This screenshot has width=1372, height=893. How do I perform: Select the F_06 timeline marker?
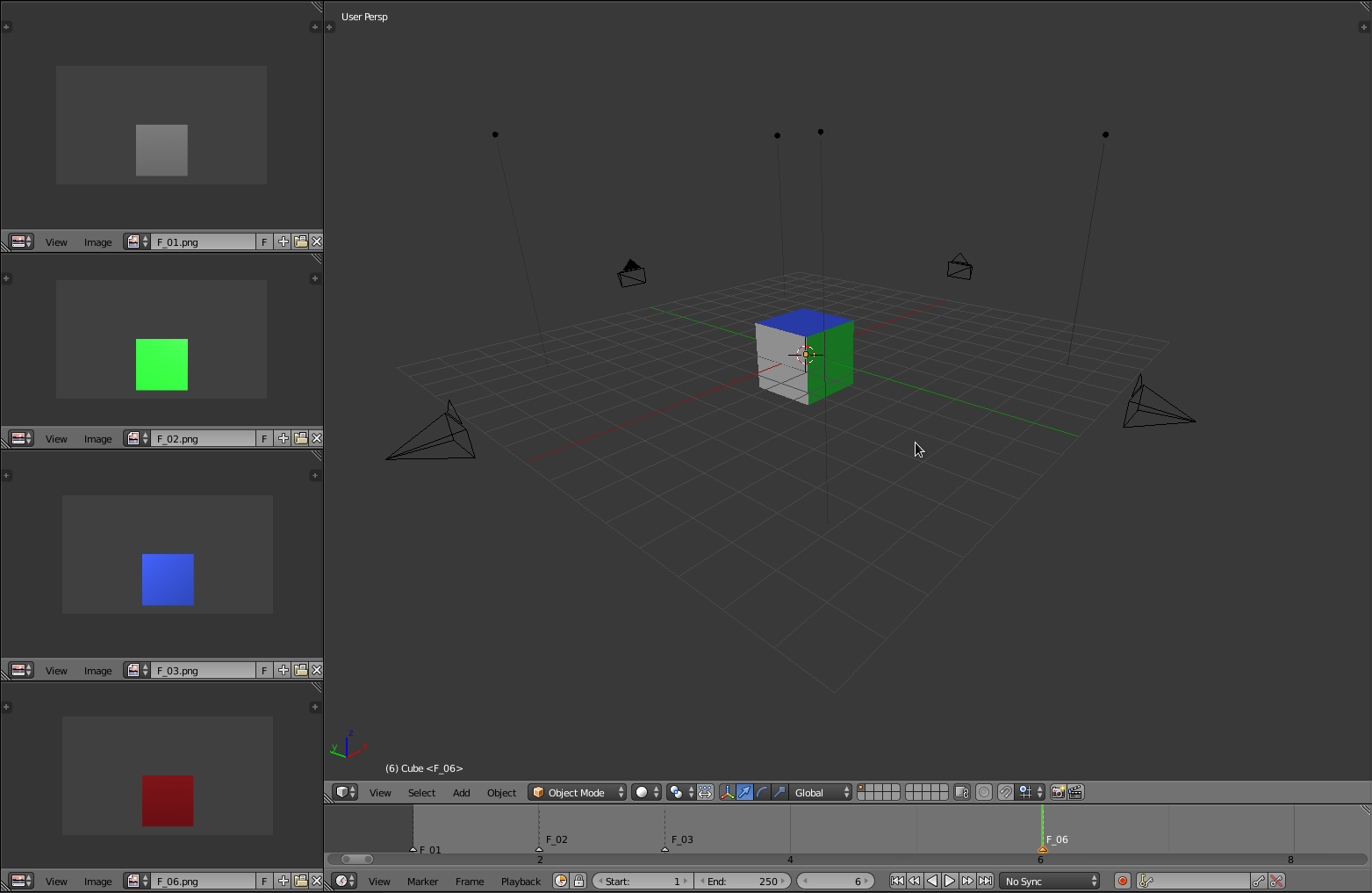[x=1043, y=849]
